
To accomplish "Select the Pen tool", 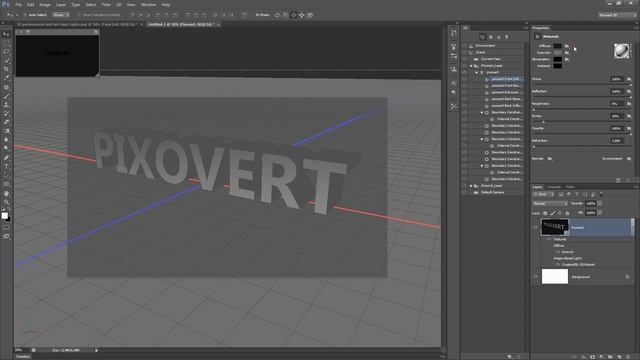I will pyautogui.click(x=6, y=158).
